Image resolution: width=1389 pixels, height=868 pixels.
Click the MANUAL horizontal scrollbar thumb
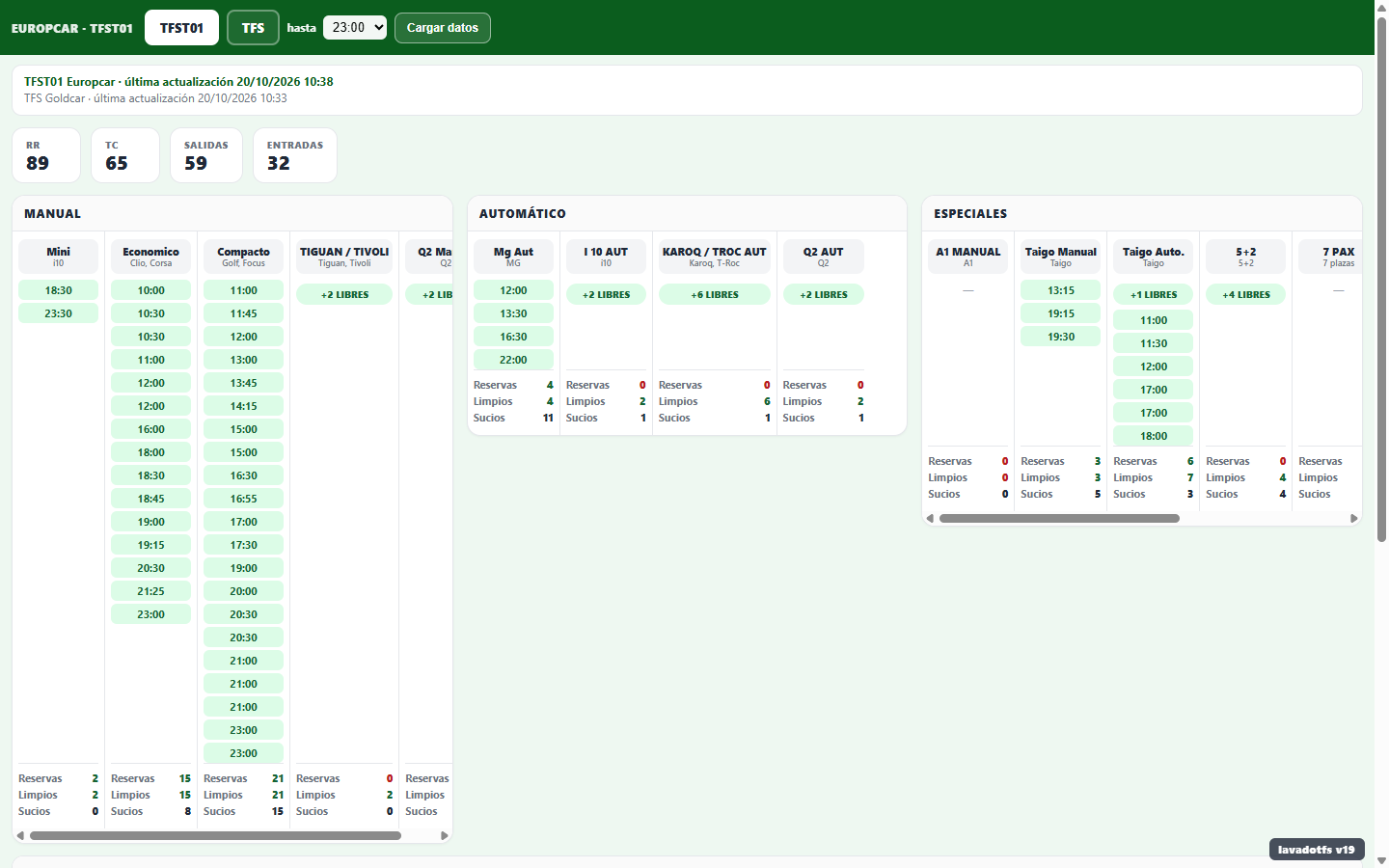215,836
